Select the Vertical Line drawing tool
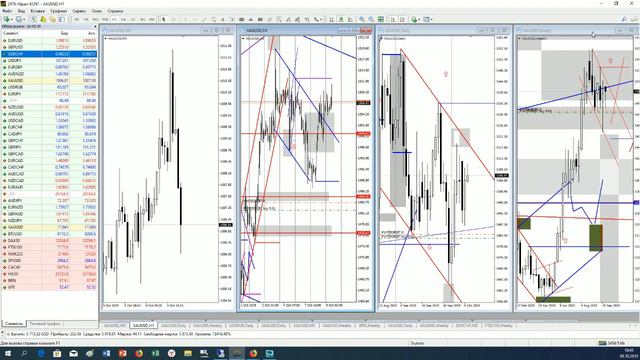640x360 pixels. coord(186,19)
